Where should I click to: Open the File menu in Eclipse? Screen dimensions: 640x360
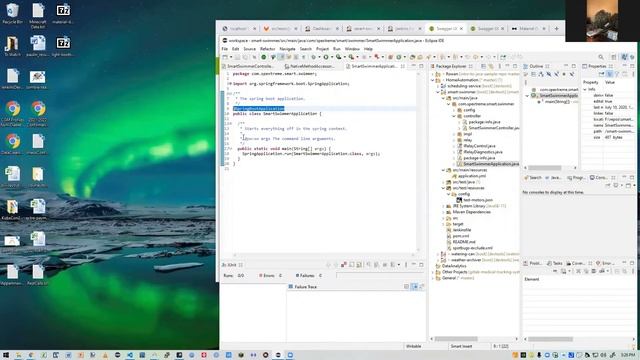(x=224, y=49)
